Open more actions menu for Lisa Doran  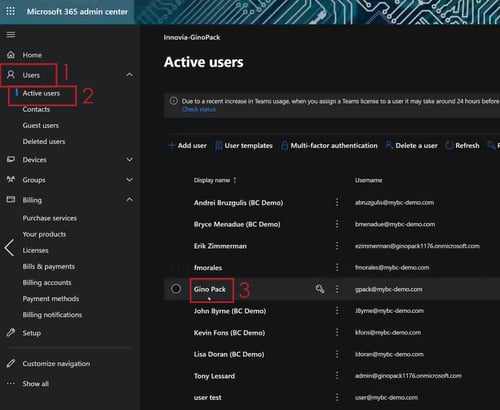(x=337, y=354)
